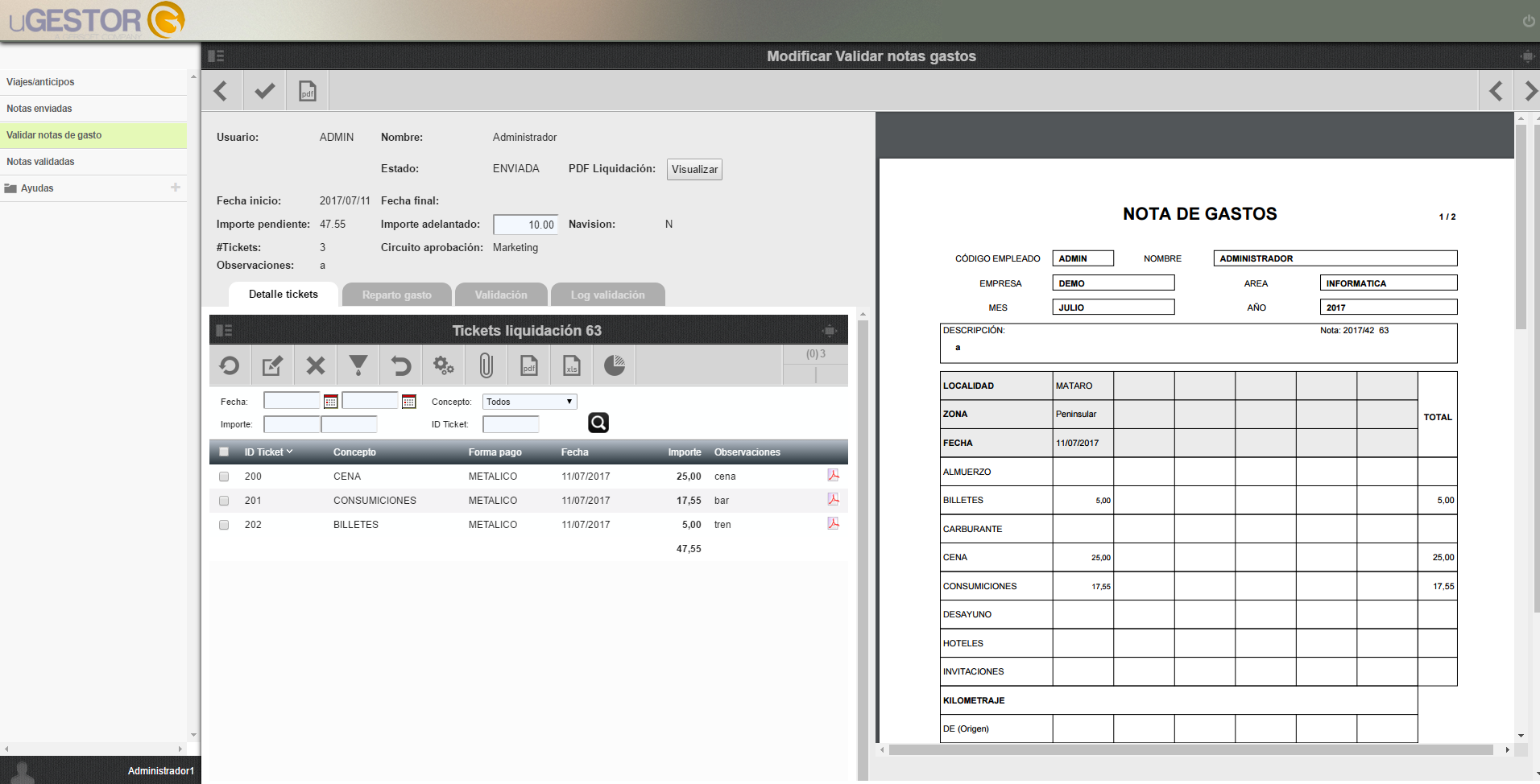Click the validate checkmark icon
This screenshot has width=1540, height=784.
(x=264, y=91)
